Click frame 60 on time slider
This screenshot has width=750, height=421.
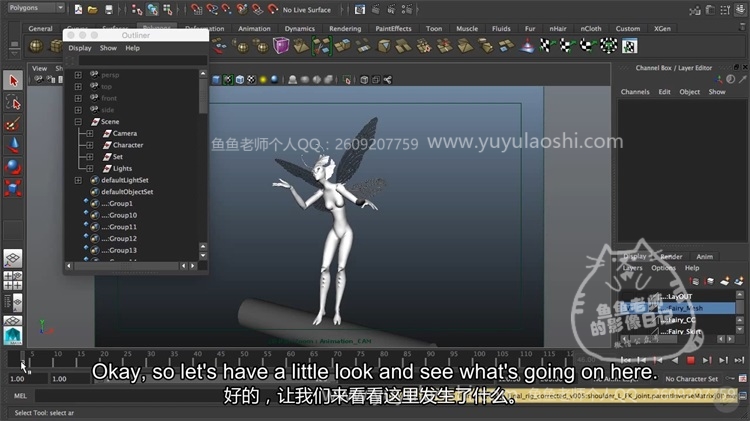pyautogui.click(x=290, y=358)
